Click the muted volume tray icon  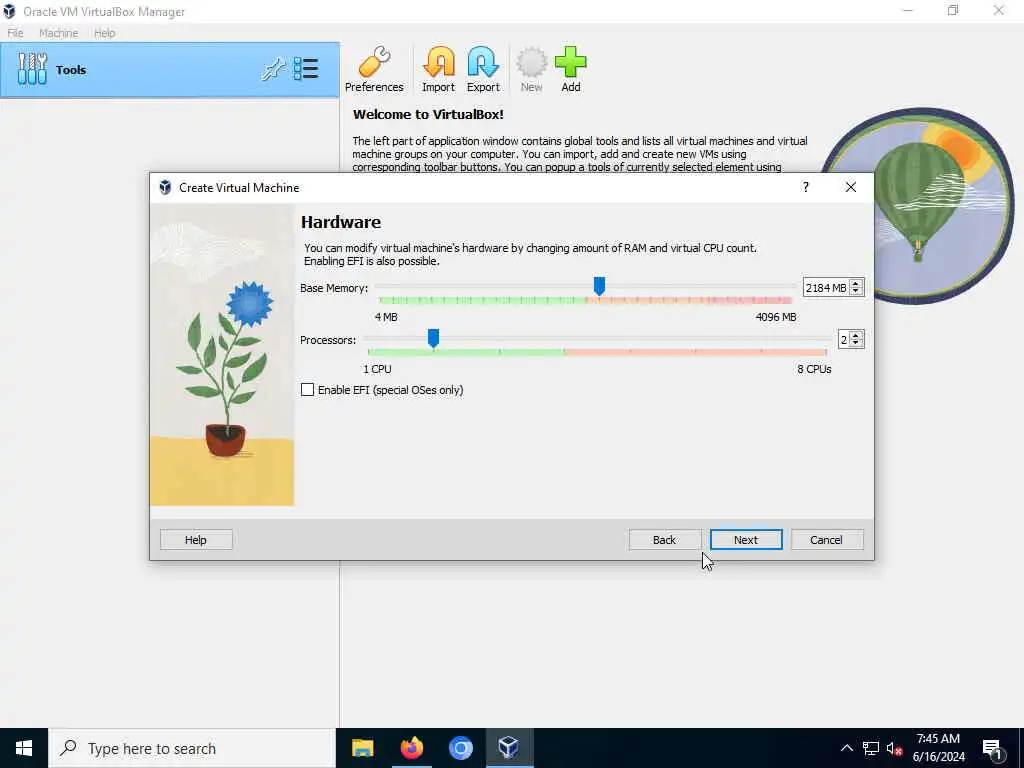(x=895, y=748)
